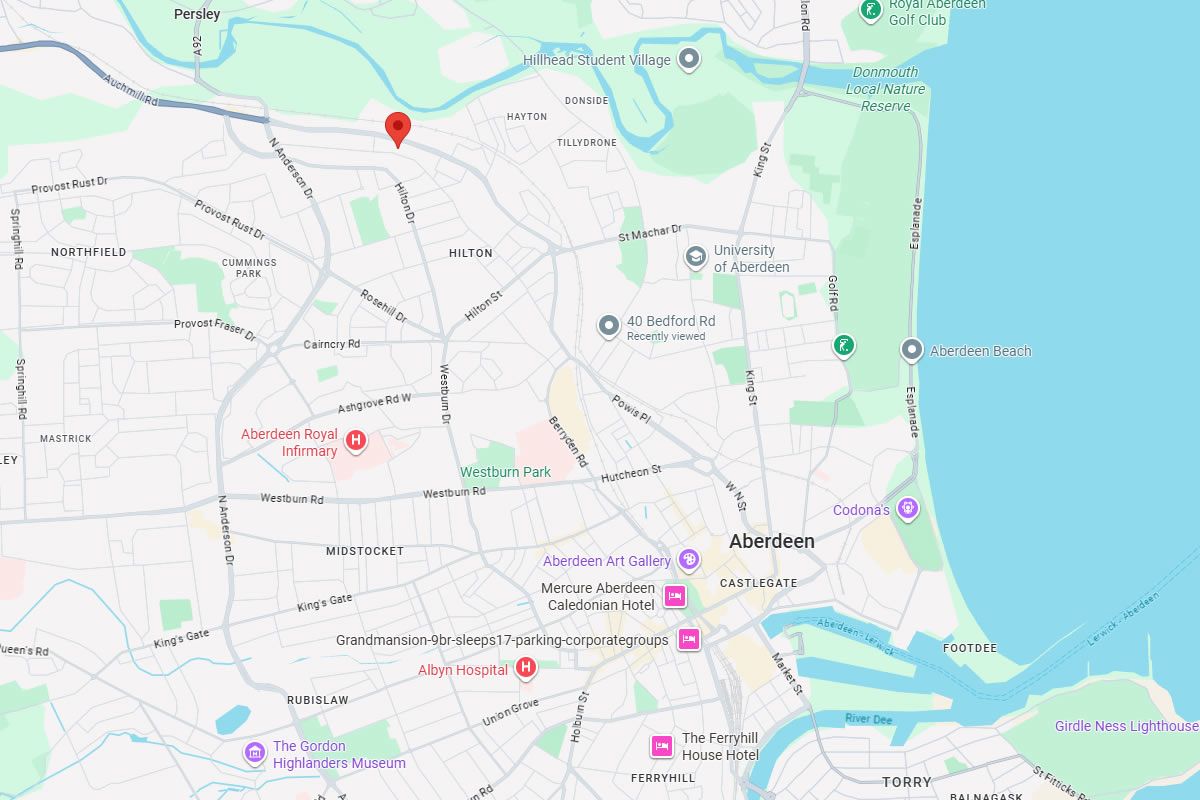
Task: Open the 40 Bedford Rd recently viewed pin
Action: tap(609, 325)
